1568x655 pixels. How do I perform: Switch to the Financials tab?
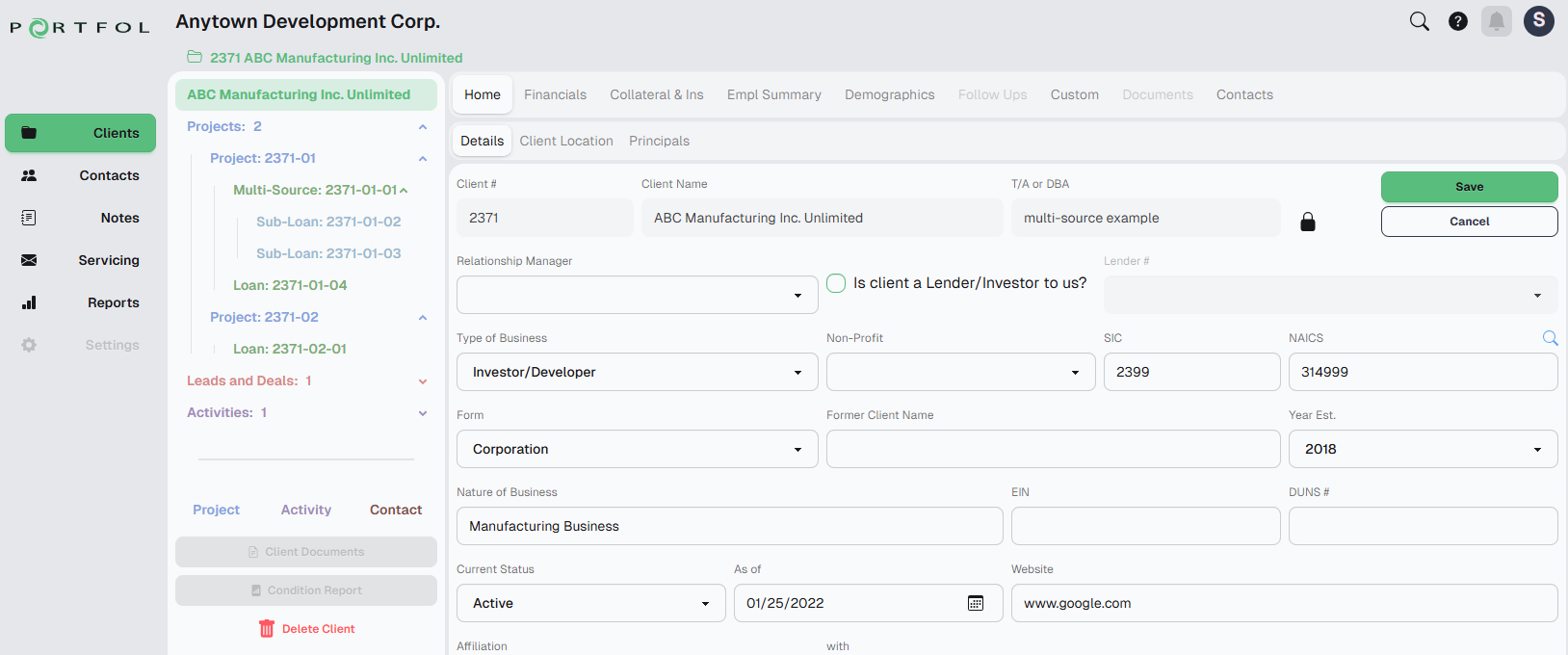tap(555, 94)
